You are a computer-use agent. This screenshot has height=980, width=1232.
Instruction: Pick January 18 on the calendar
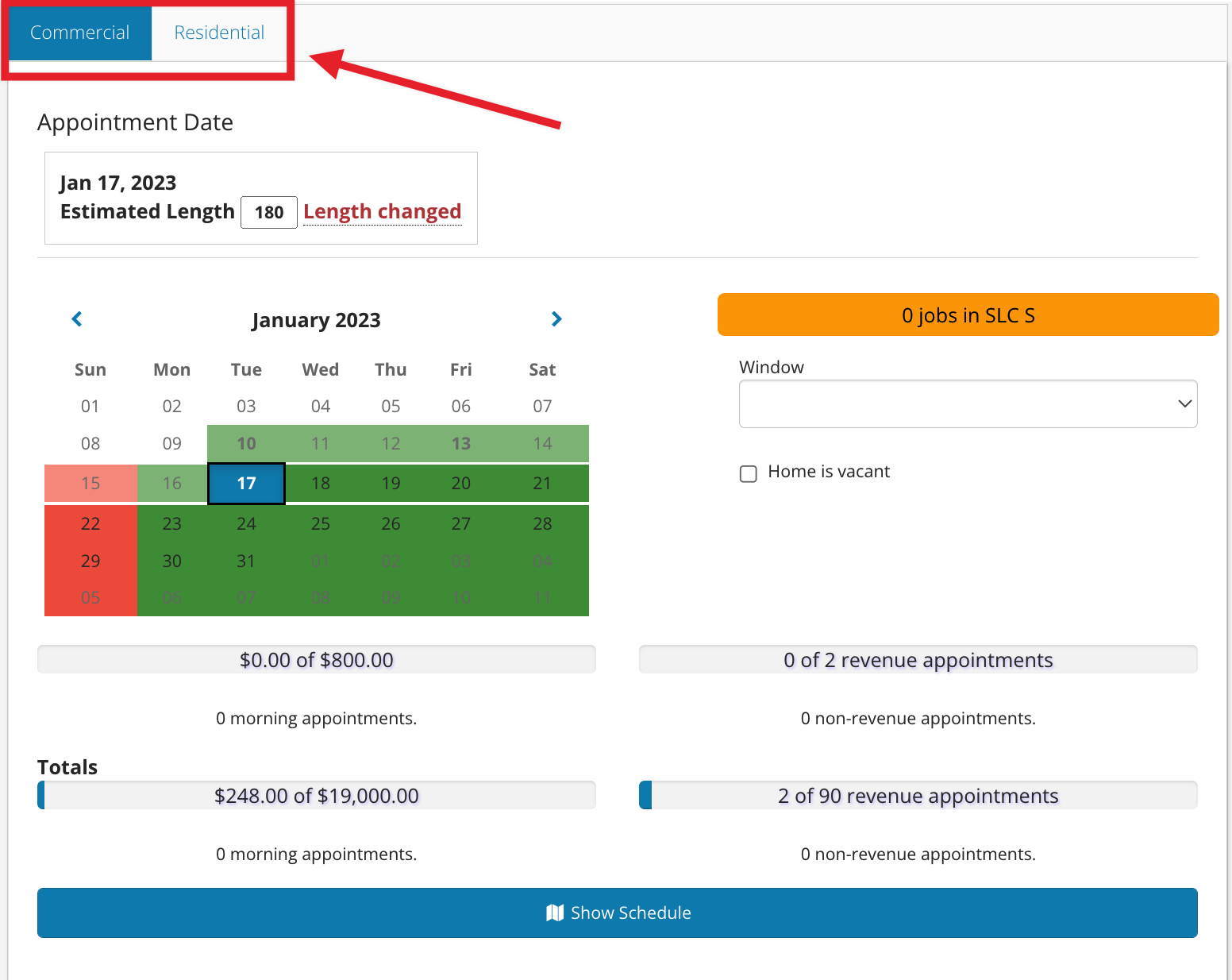[321, 484]
